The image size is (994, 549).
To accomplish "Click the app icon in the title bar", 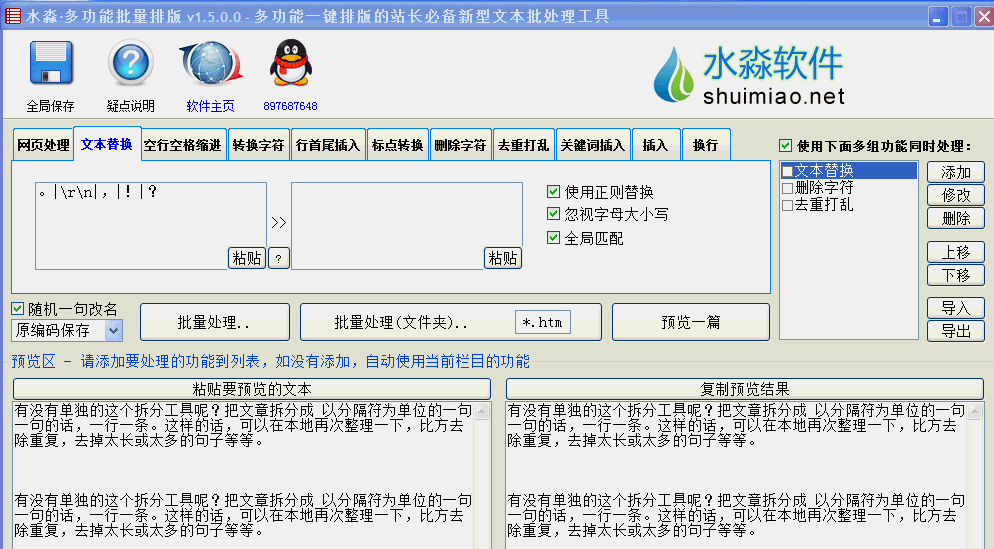I will coord(13,16).
